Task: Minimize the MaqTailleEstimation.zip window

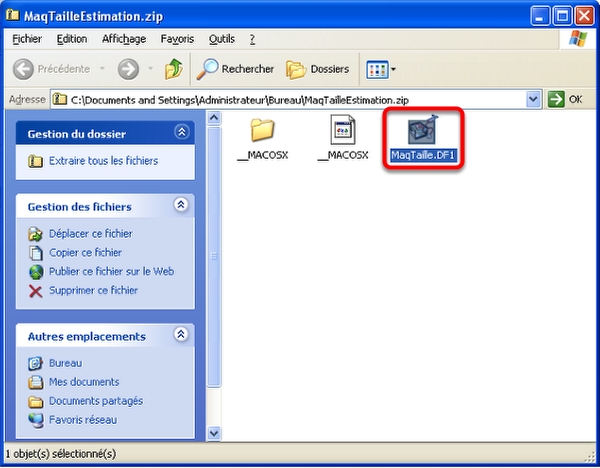Action: [540, 16]
